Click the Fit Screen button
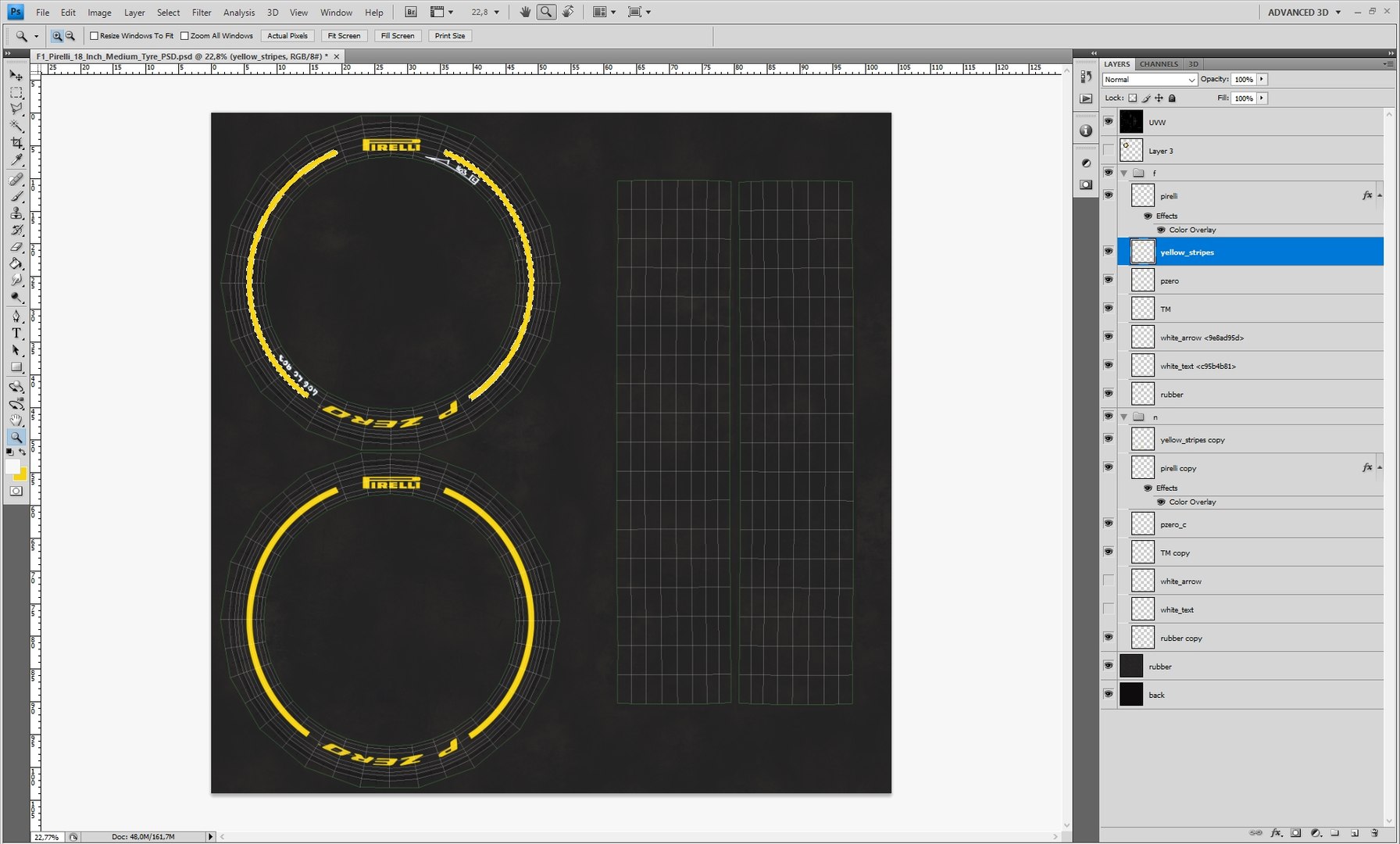 coord(344,36)
